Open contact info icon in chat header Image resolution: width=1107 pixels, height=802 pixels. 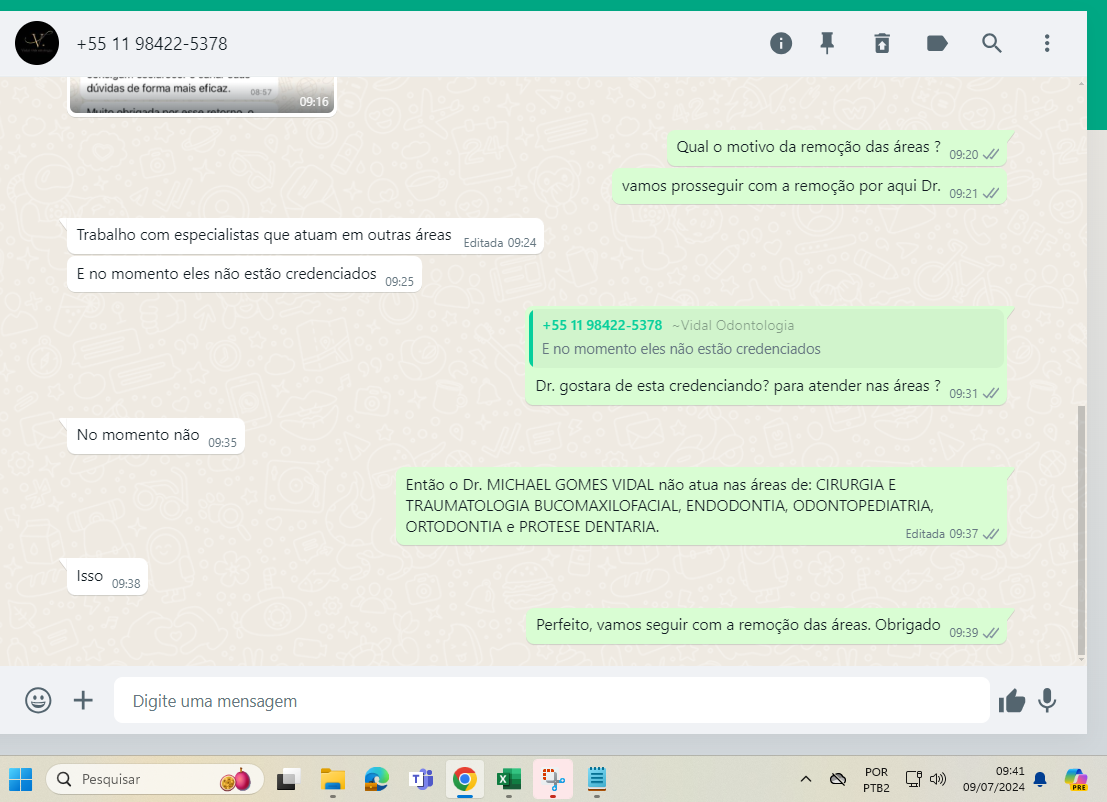[781, 44]
